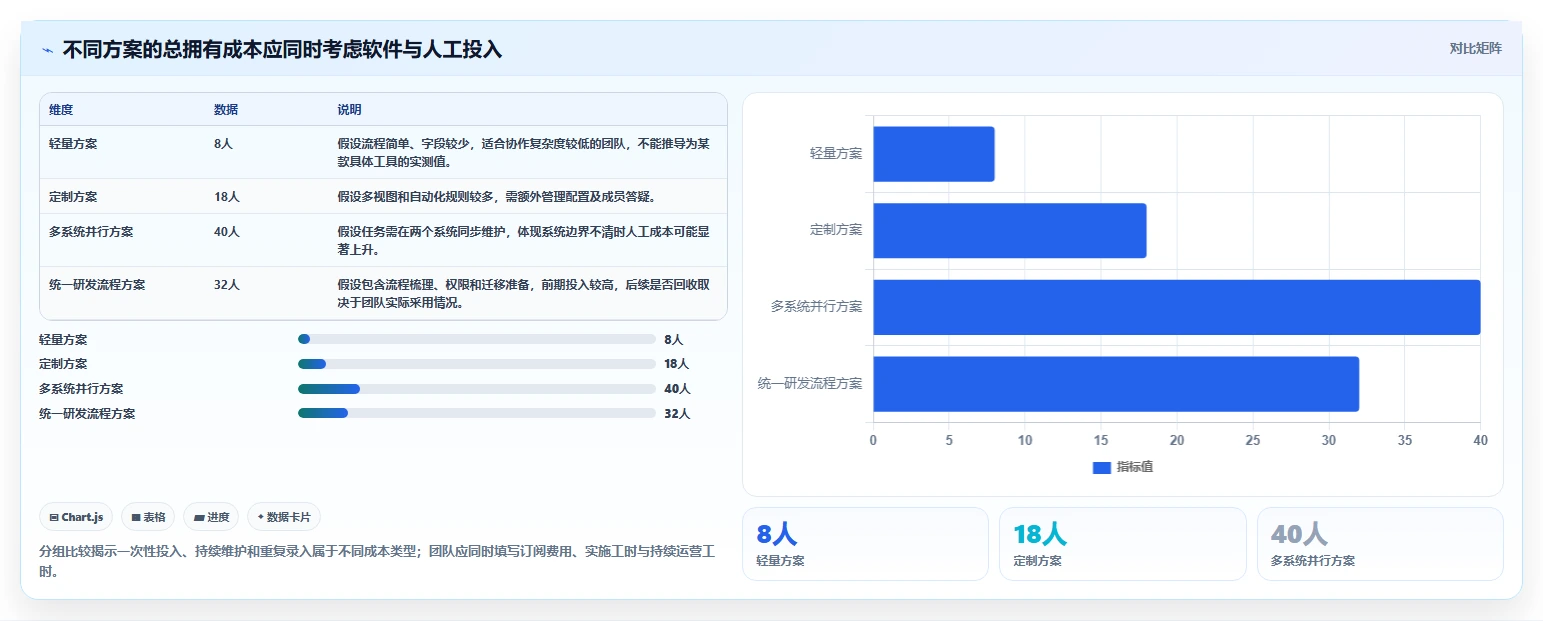Click the 定制方案 label beside the progress bar
The image size is (1543, 621).
[x=63, y=364]
